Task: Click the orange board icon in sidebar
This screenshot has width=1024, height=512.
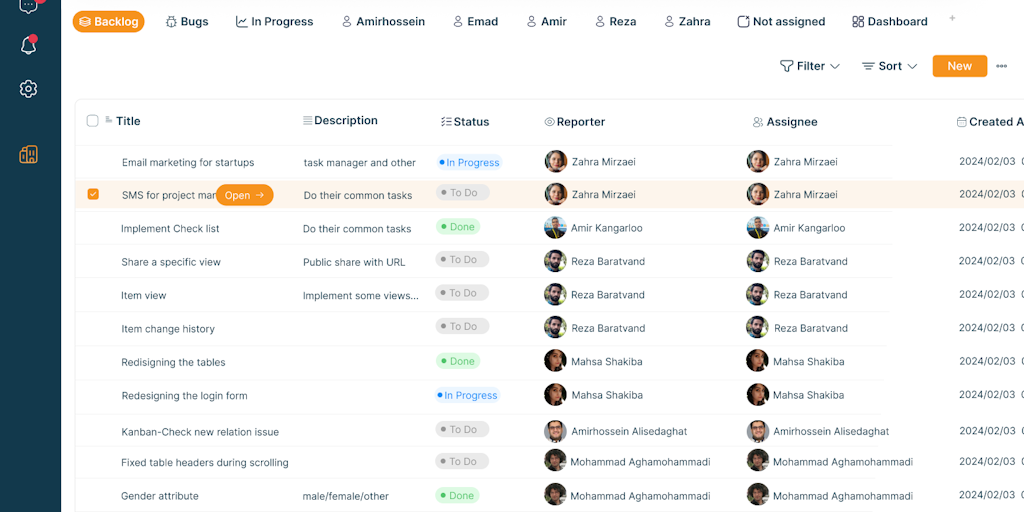Action: pos(28,154)
